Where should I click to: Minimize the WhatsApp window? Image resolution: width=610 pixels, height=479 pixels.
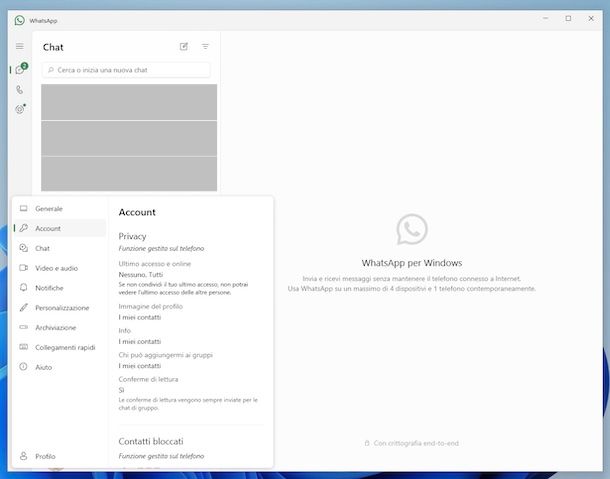(545, 18)
